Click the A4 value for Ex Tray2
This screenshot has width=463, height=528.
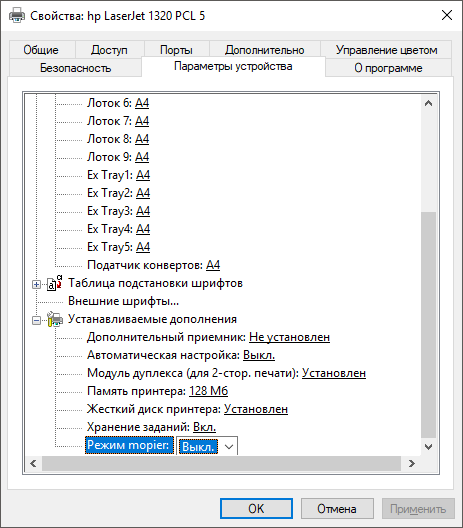coord(143,193)
